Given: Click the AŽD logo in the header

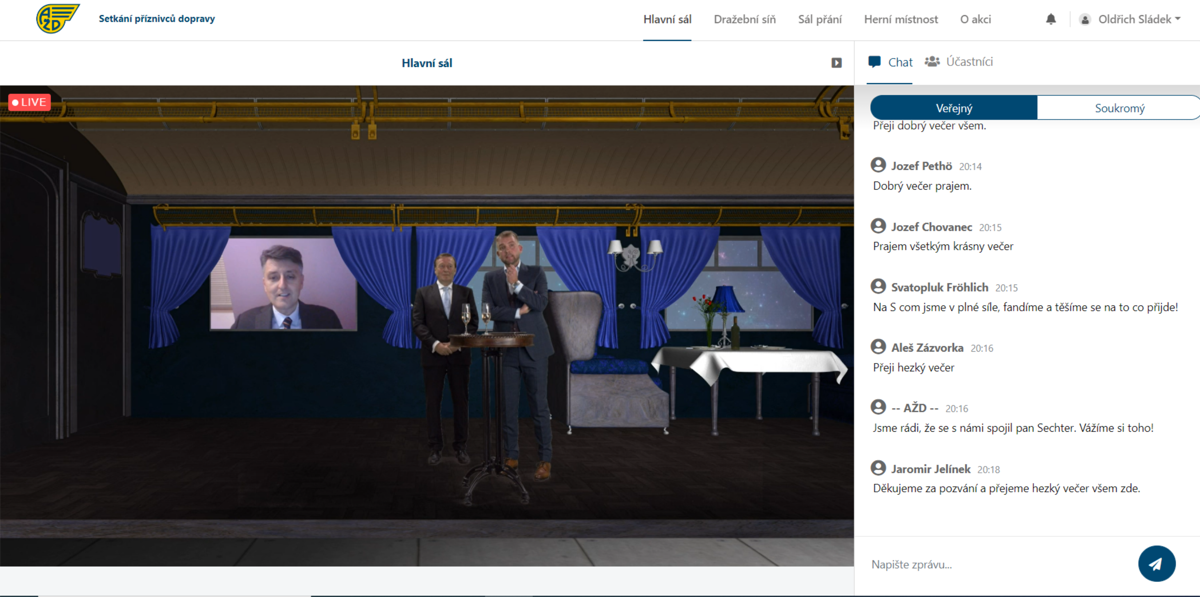Looking at the screenshot, I should point(58,19).
